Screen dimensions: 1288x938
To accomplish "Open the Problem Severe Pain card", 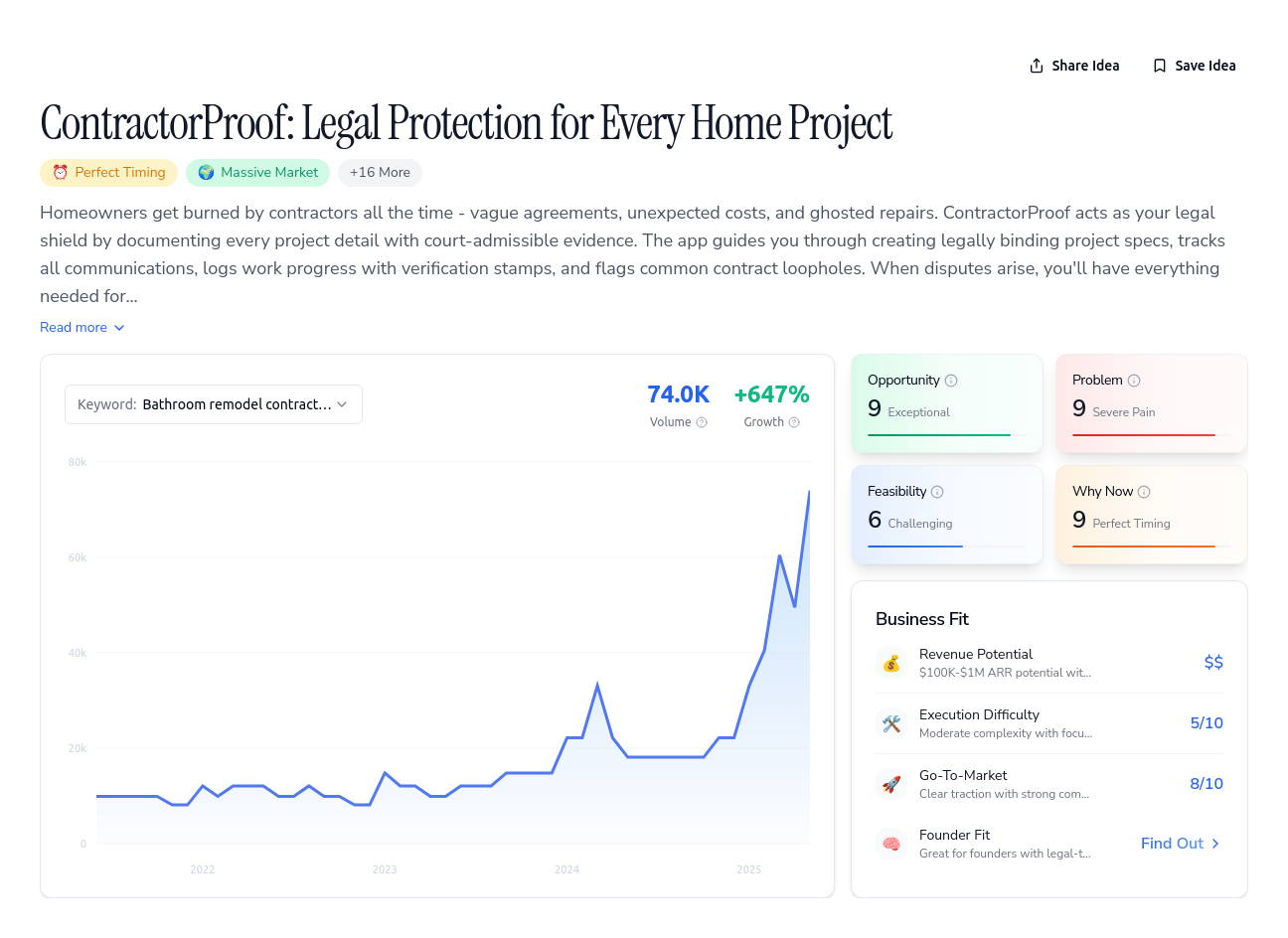I will 1152,403.
